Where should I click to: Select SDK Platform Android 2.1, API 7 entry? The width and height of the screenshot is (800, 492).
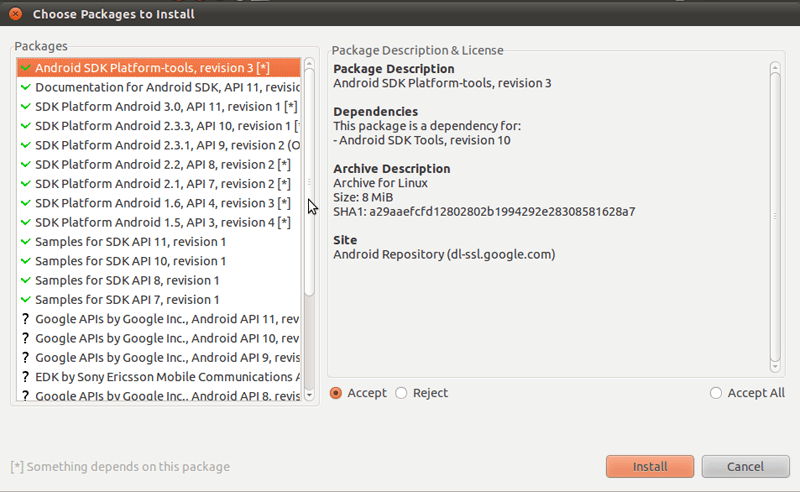tap(159, 184)
